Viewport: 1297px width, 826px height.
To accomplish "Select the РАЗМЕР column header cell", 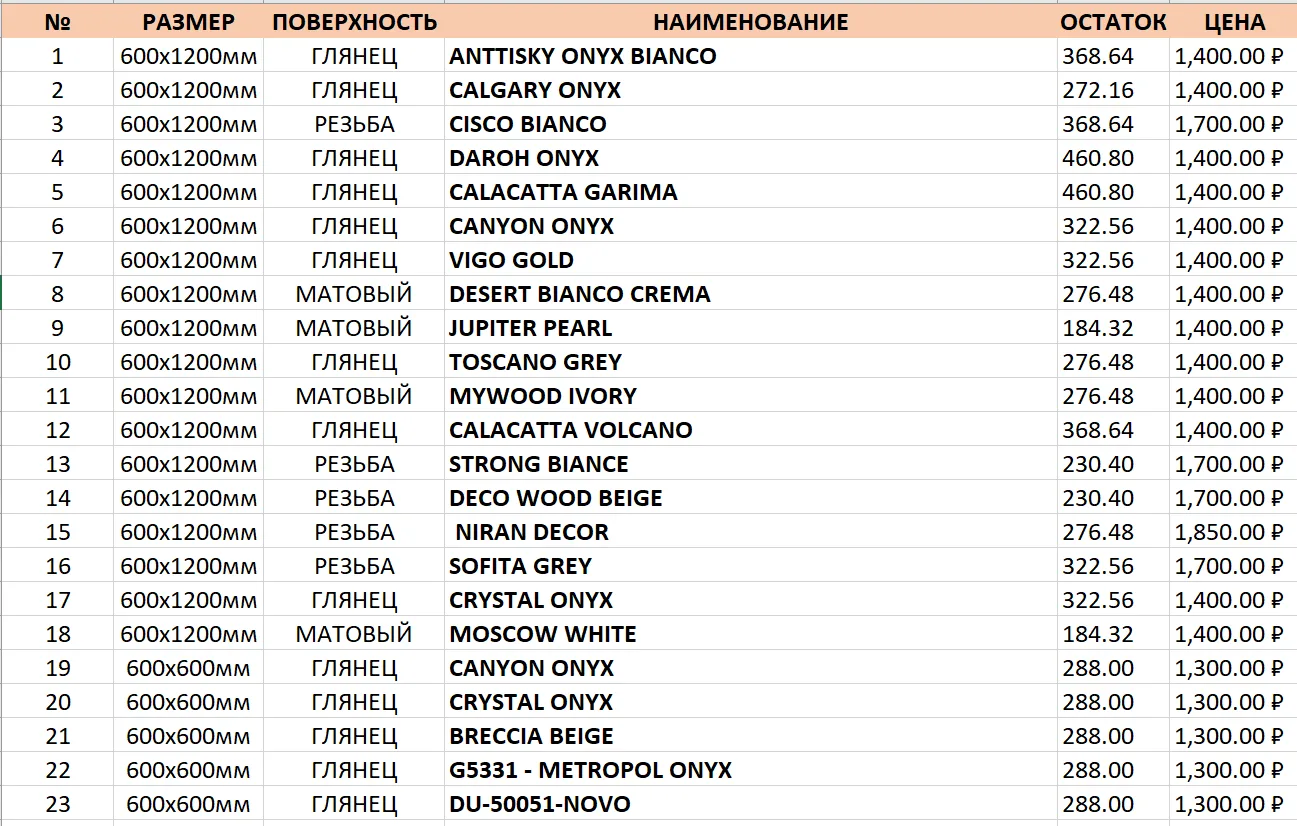I will [x=188, y=21].
